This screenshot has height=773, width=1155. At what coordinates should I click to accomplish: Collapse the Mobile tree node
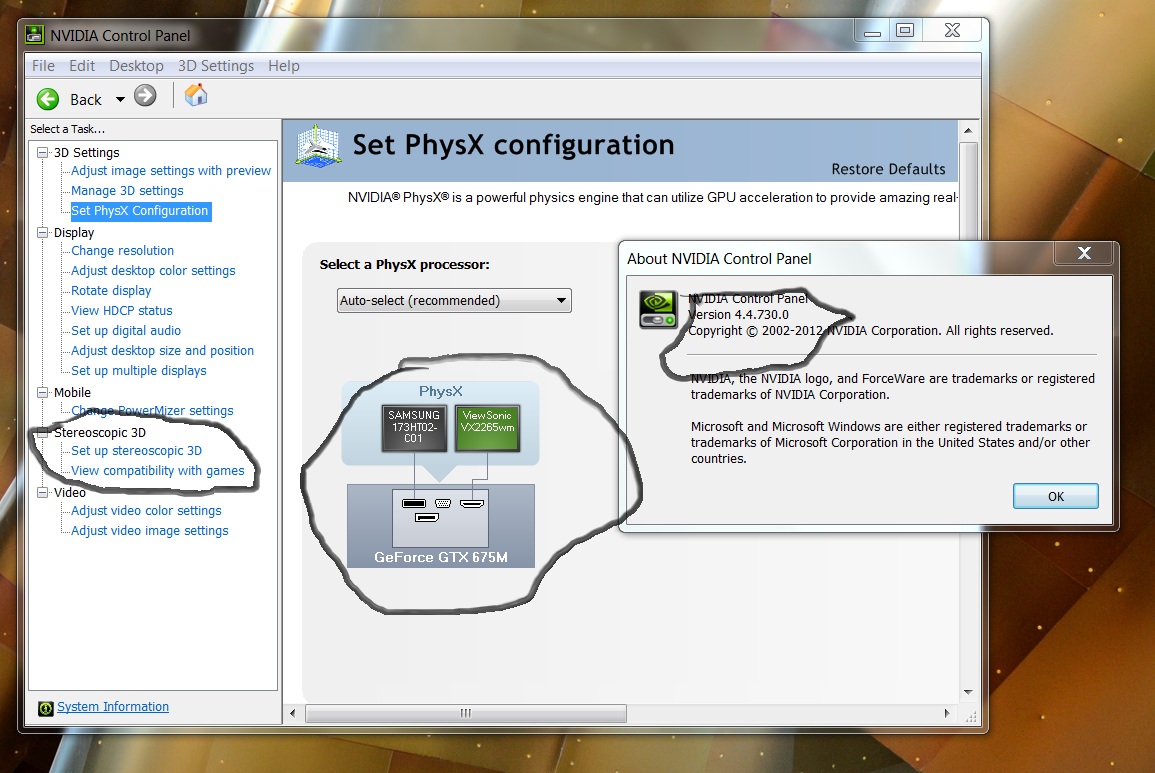point(43,393)
